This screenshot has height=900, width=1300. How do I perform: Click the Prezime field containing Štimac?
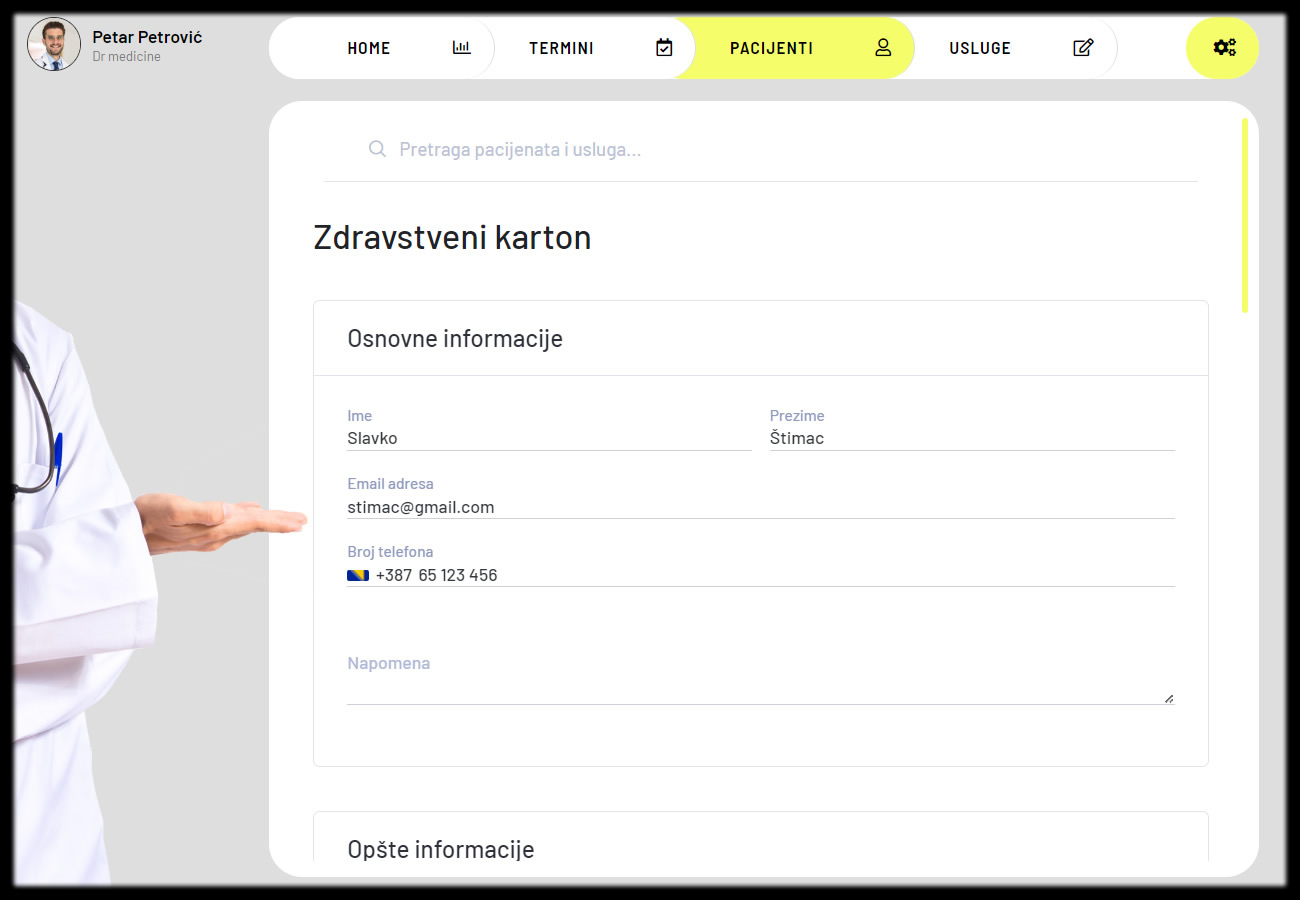(970, 438)
